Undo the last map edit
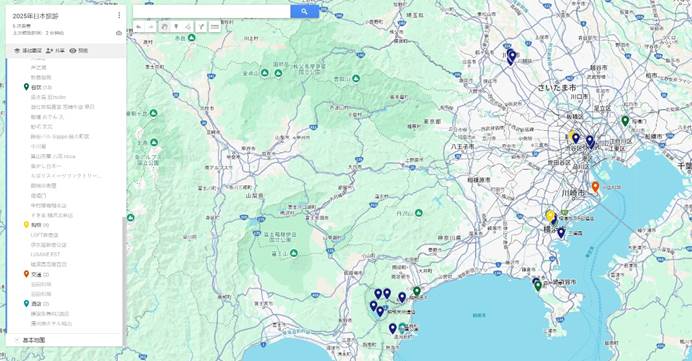Image resolution: width=692 pixels, height=361 pixels. pyautogui.click(x=139, y=27)
